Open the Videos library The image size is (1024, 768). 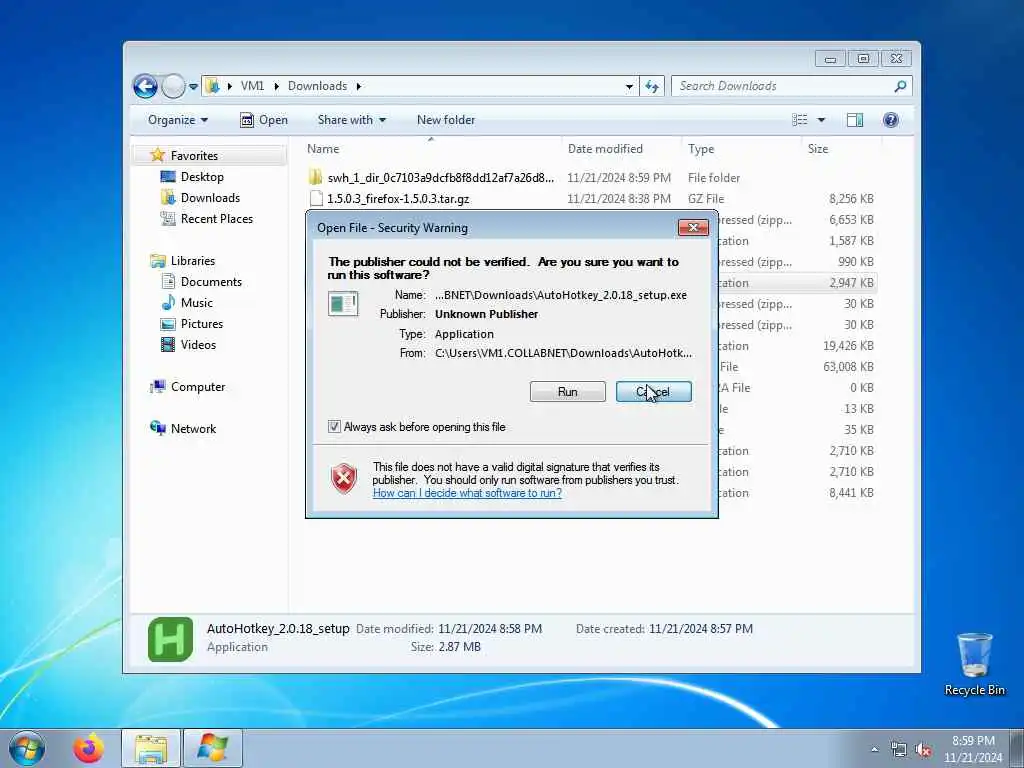pos(198,344)
